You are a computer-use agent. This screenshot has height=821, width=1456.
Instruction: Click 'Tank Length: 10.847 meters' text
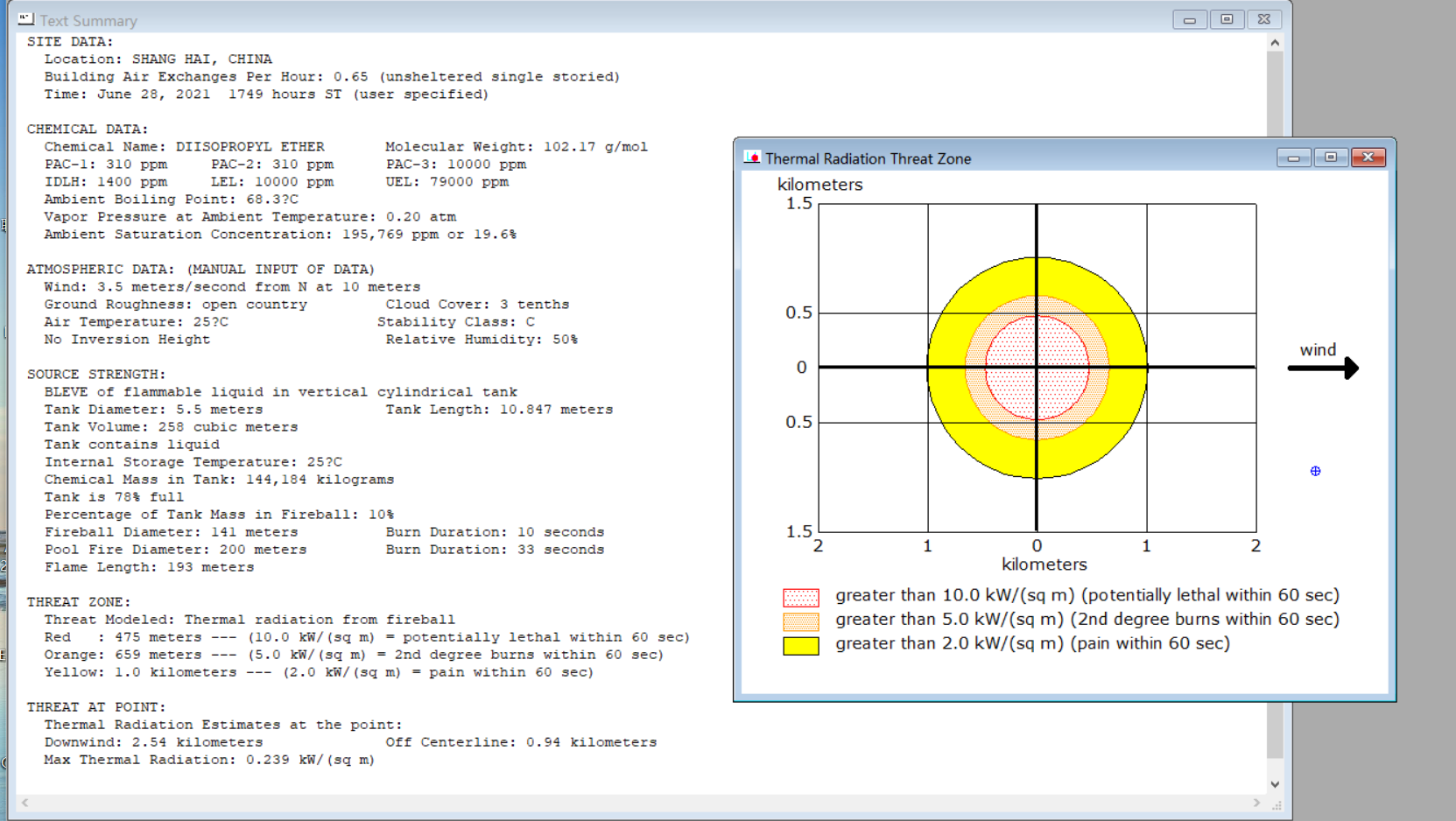click(x=500, y=410)
